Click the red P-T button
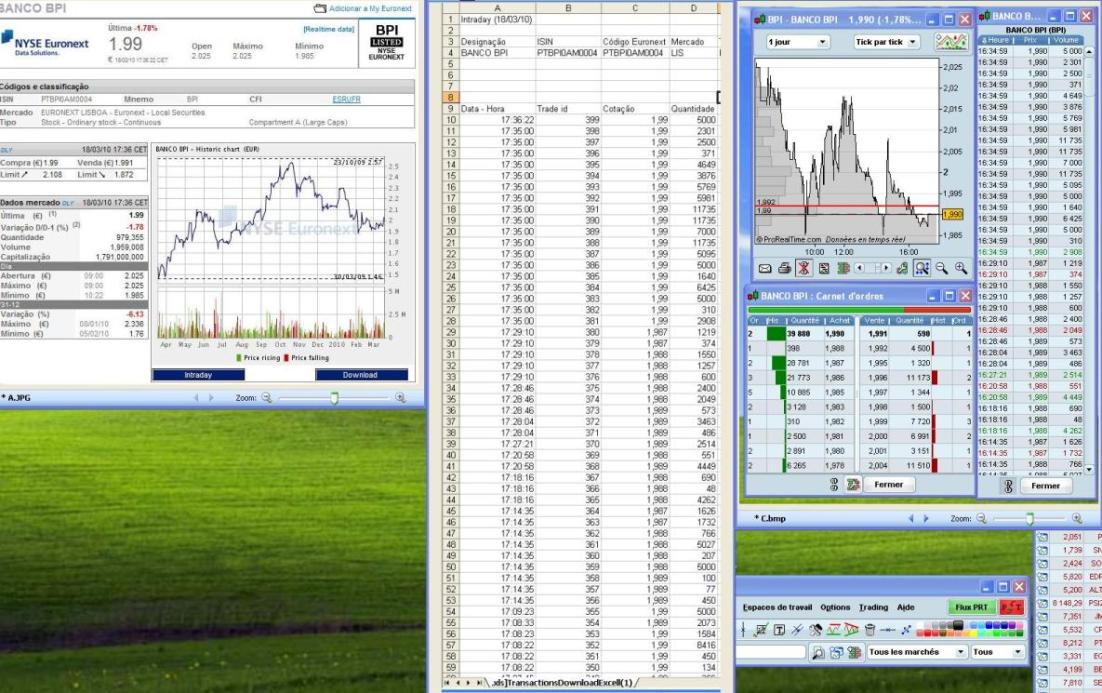 [1011, 607]
